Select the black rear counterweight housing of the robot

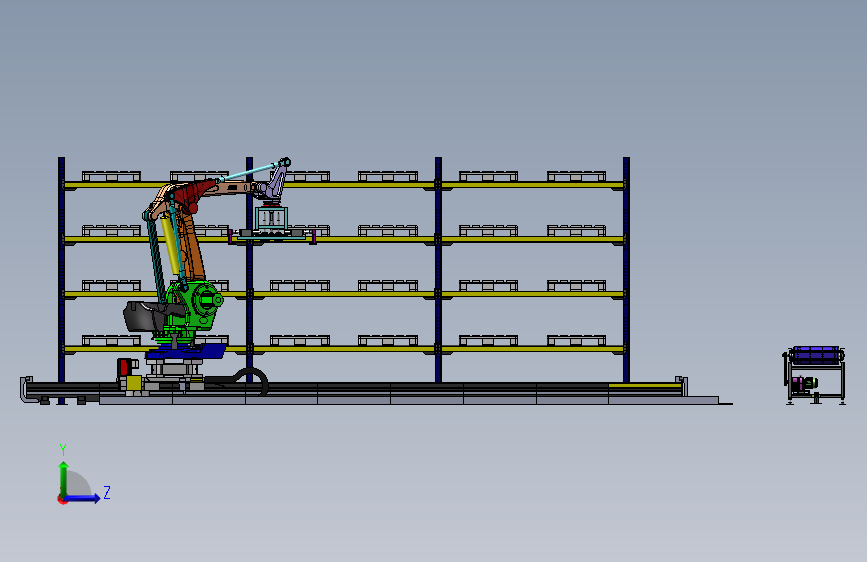(x=145, y=316)
